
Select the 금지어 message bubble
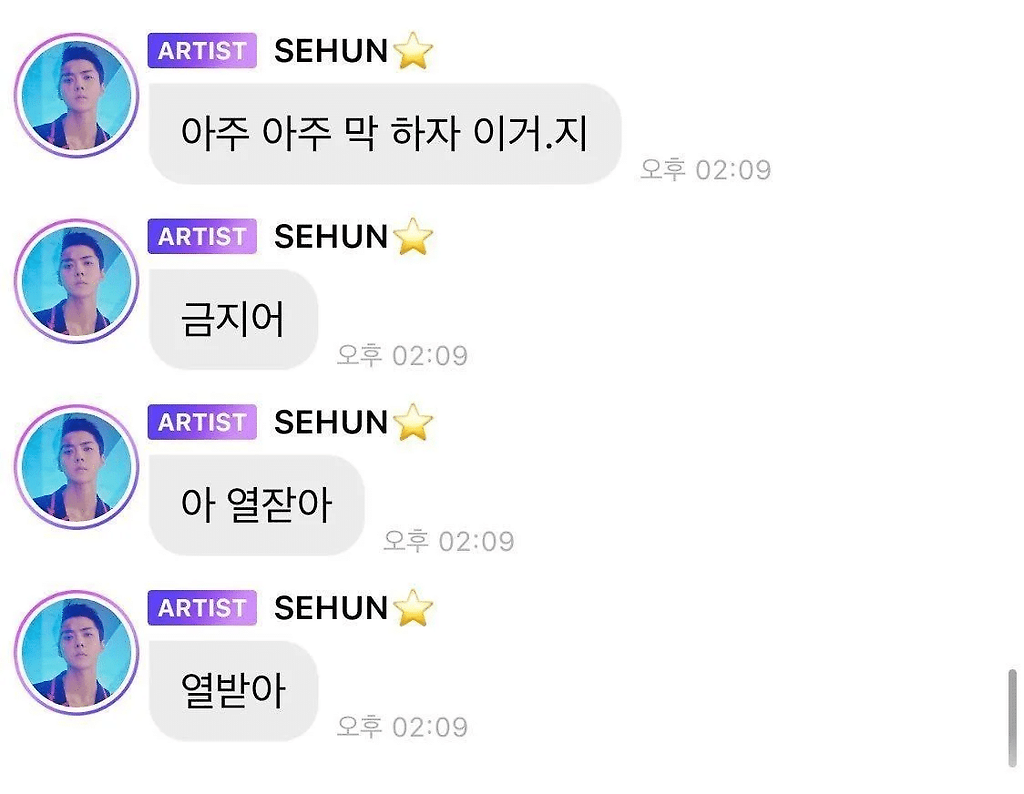pos(233,319)
